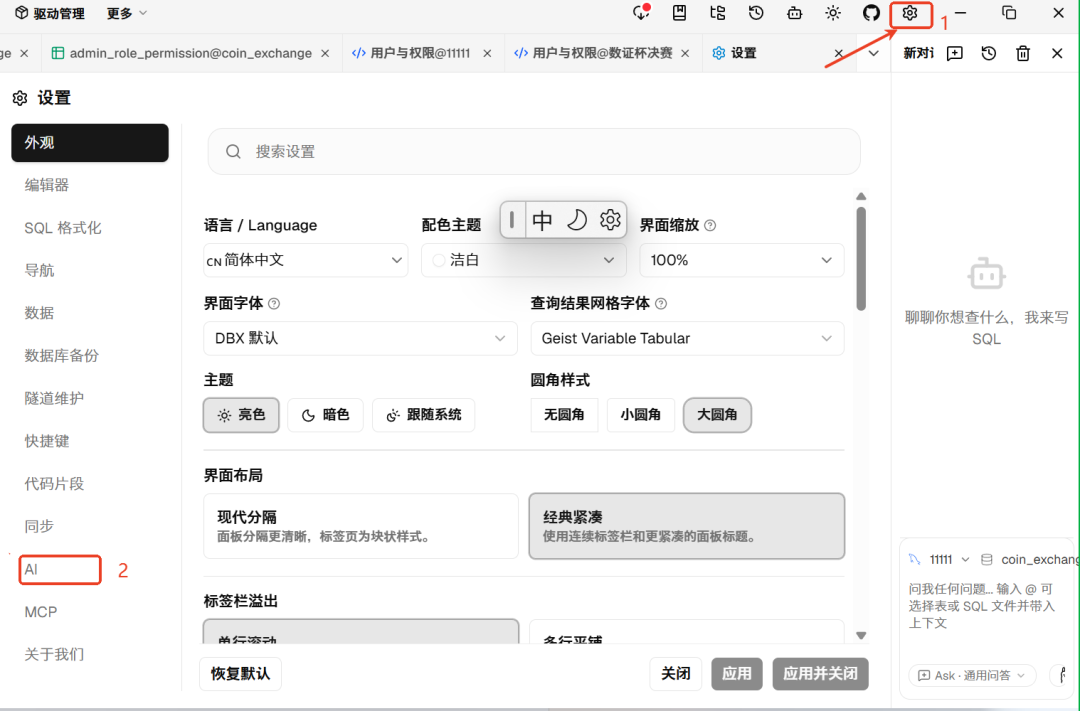Click the 恢复默认 button
Screen dimensions: 1080x711
[x=240, y=674]
